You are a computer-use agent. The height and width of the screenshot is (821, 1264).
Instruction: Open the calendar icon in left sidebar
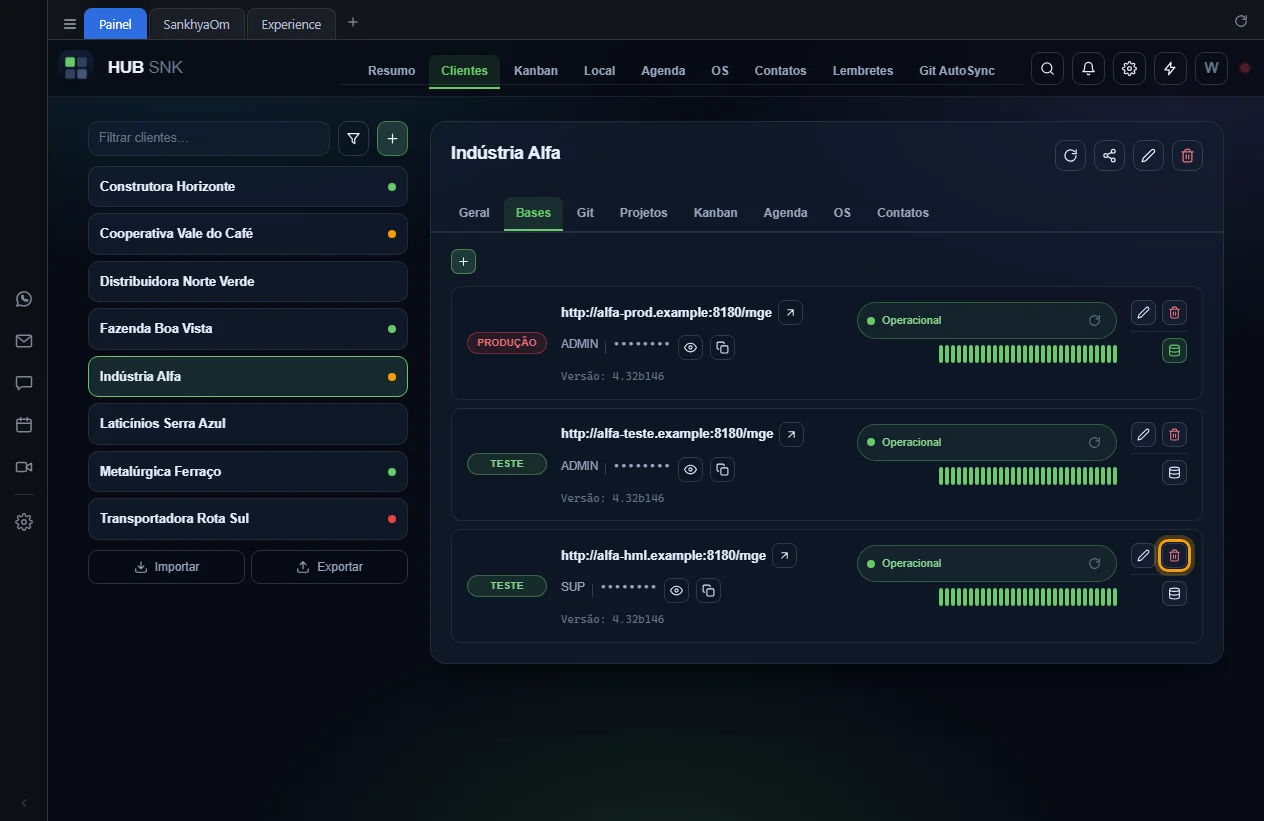24,425
